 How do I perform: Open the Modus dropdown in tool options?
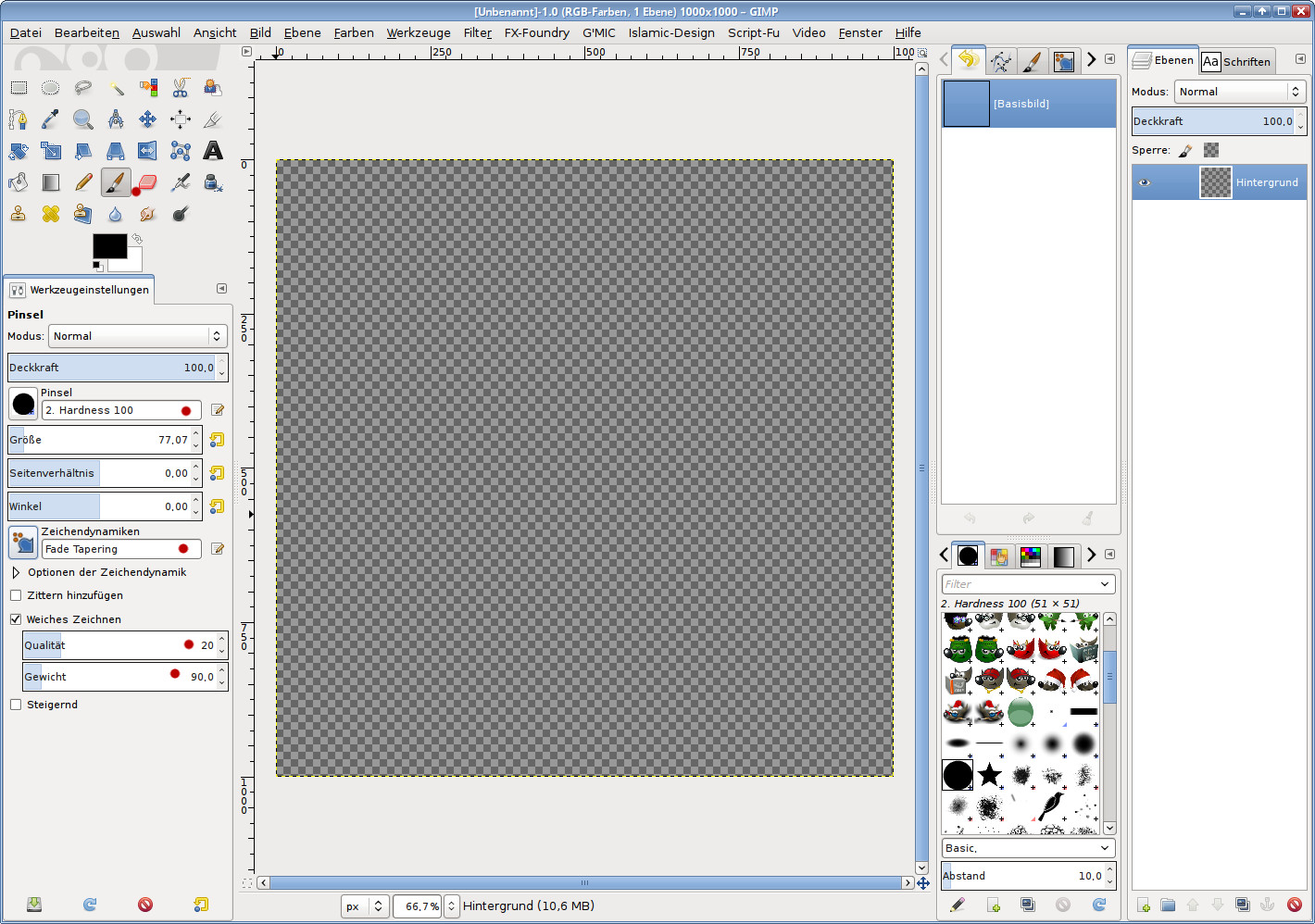137,336
